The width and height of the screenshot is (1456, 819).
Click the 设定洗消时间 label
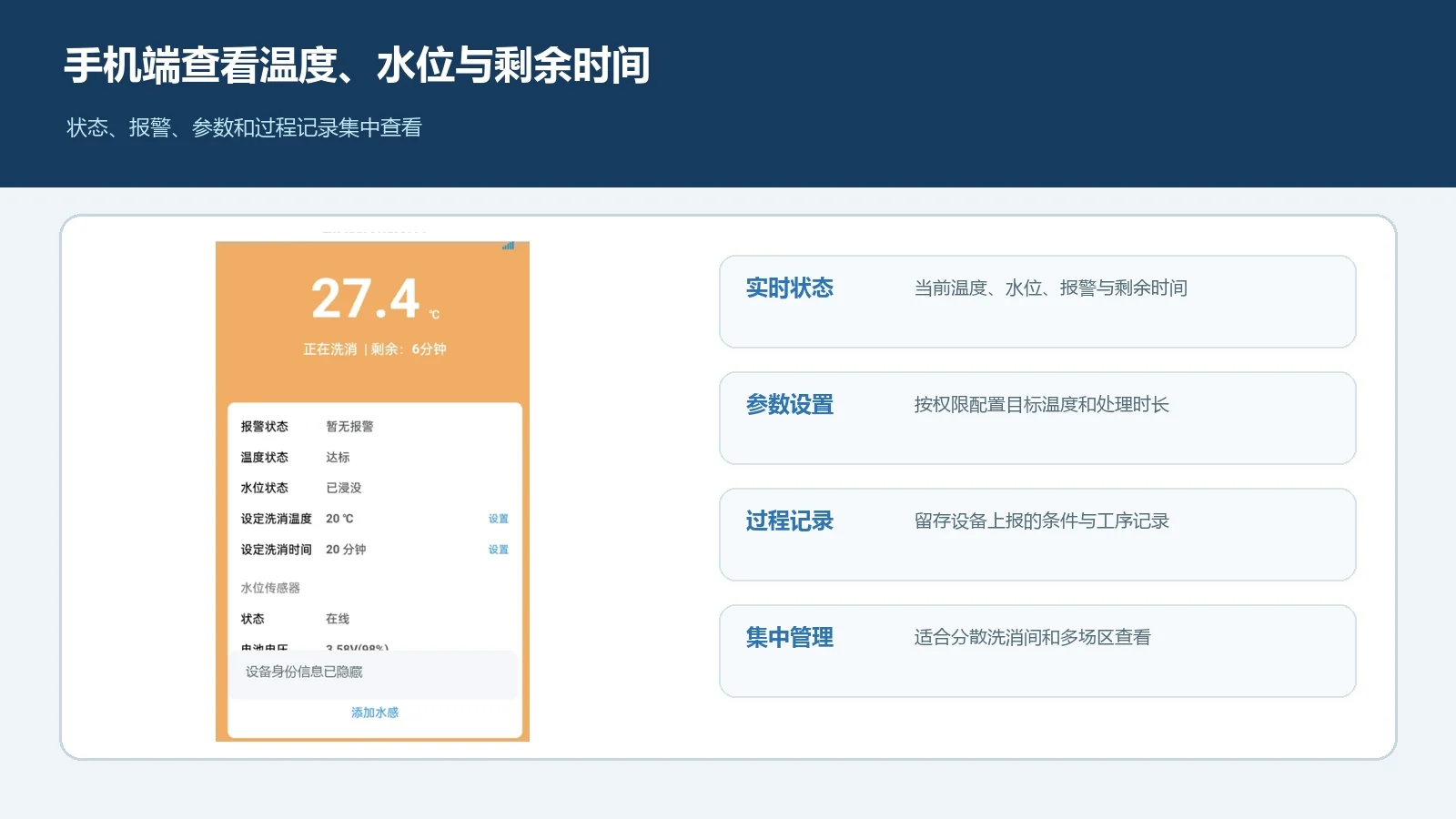pyautogui.click(x=276, y=550)
